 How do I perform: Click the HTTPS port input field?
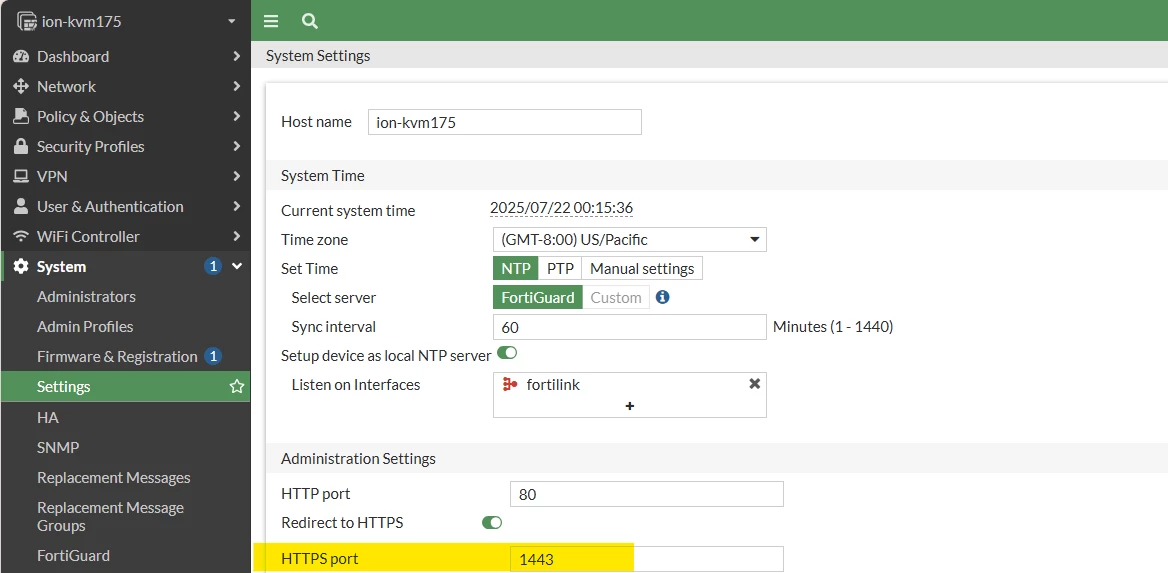pos(647,559)
